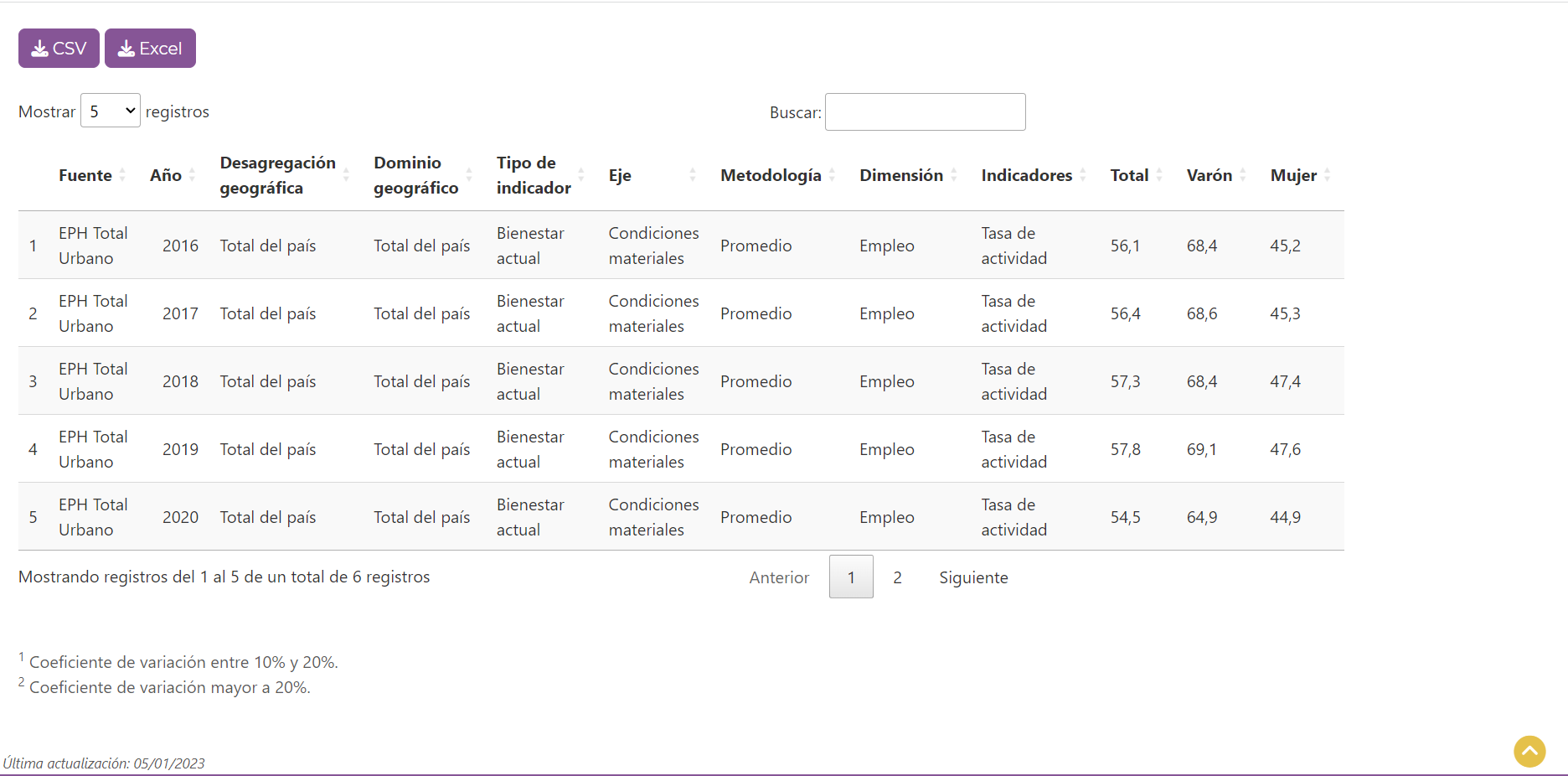Sort table by Fuente column

tap(85, 175)
